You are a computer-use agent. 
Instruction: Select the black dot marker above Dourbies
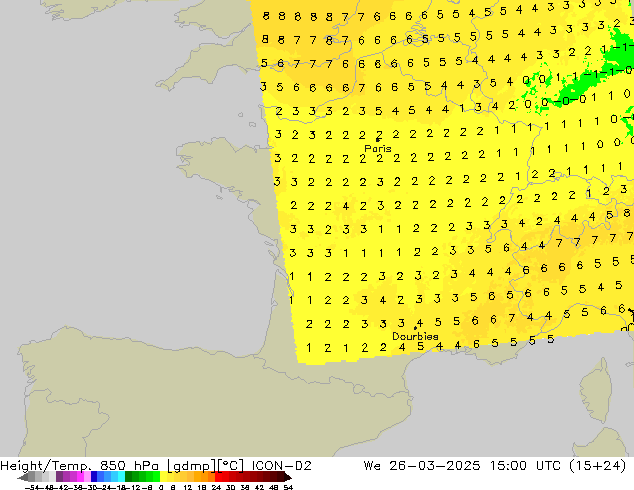415,328
